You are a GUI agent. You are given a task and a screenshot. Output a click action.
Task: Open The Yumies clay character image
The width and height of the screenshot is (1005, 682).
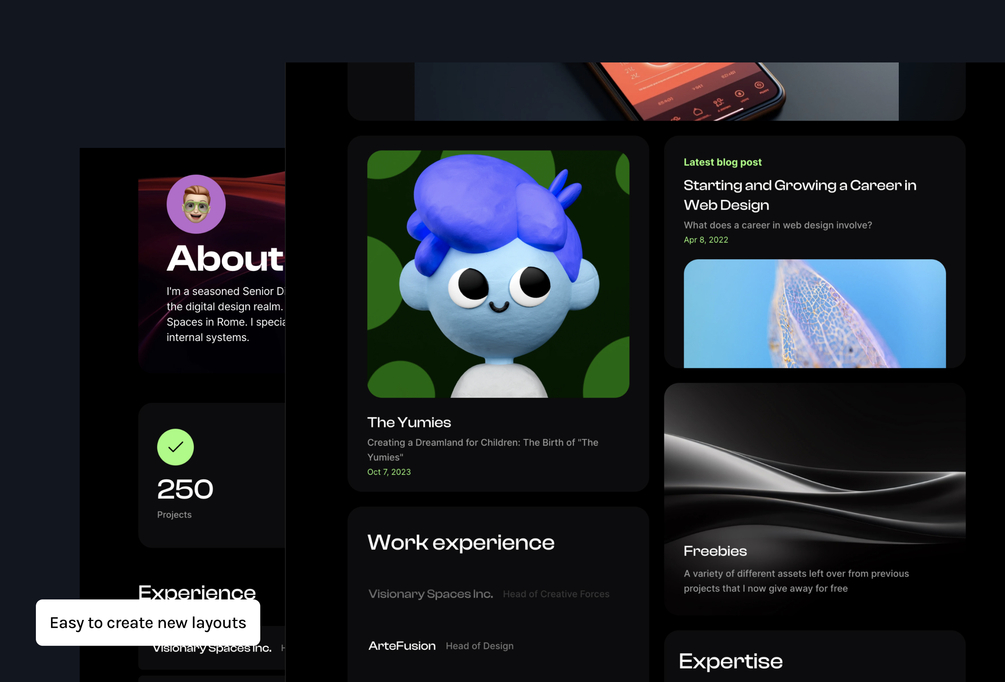pos(498,274)
